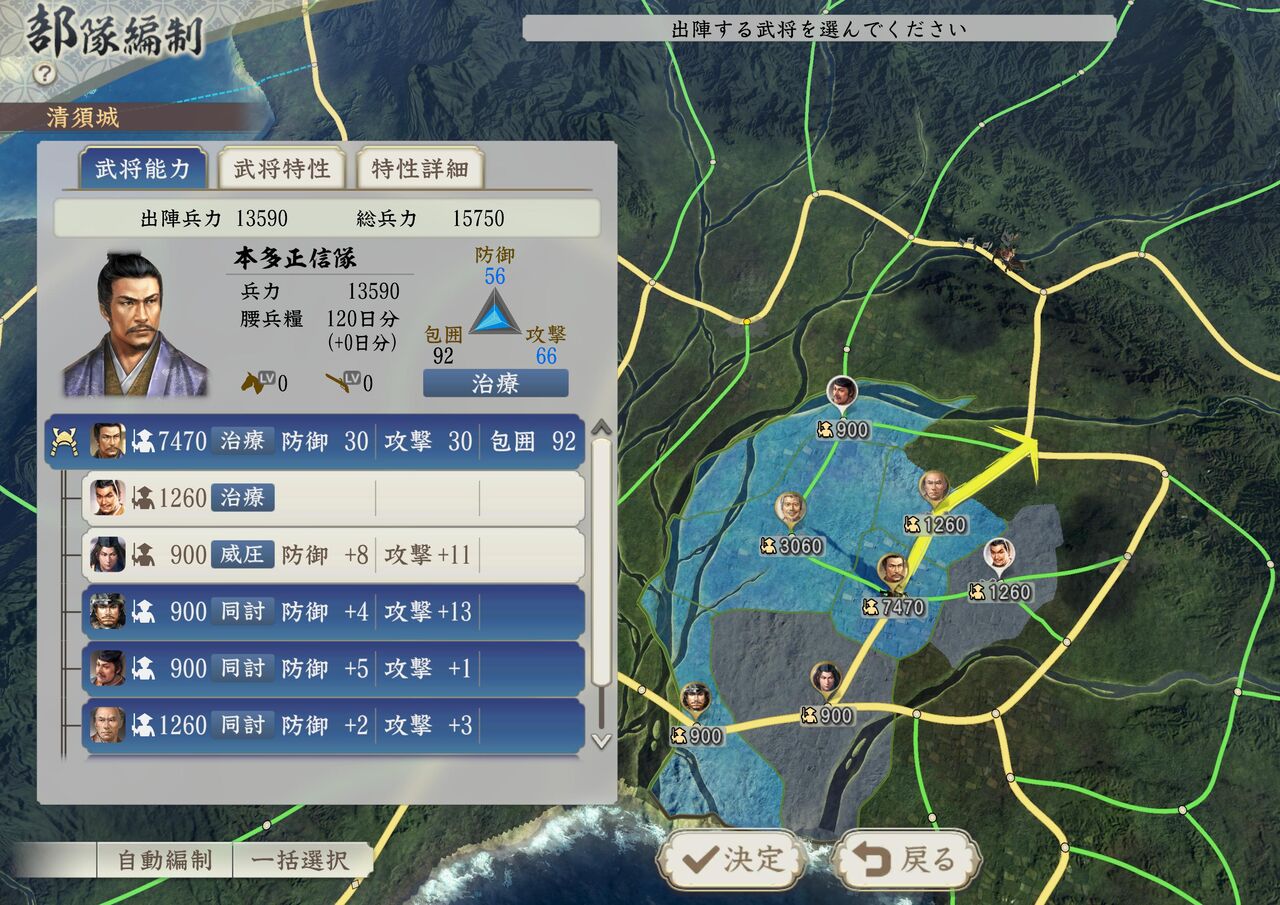Toggle the 7470-troop leader row

(x=316, y=442)
